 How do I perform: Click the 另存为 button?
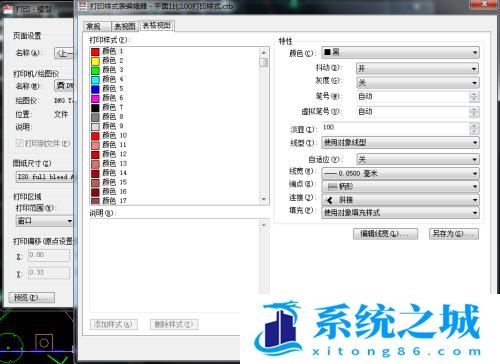pos(454,234)
